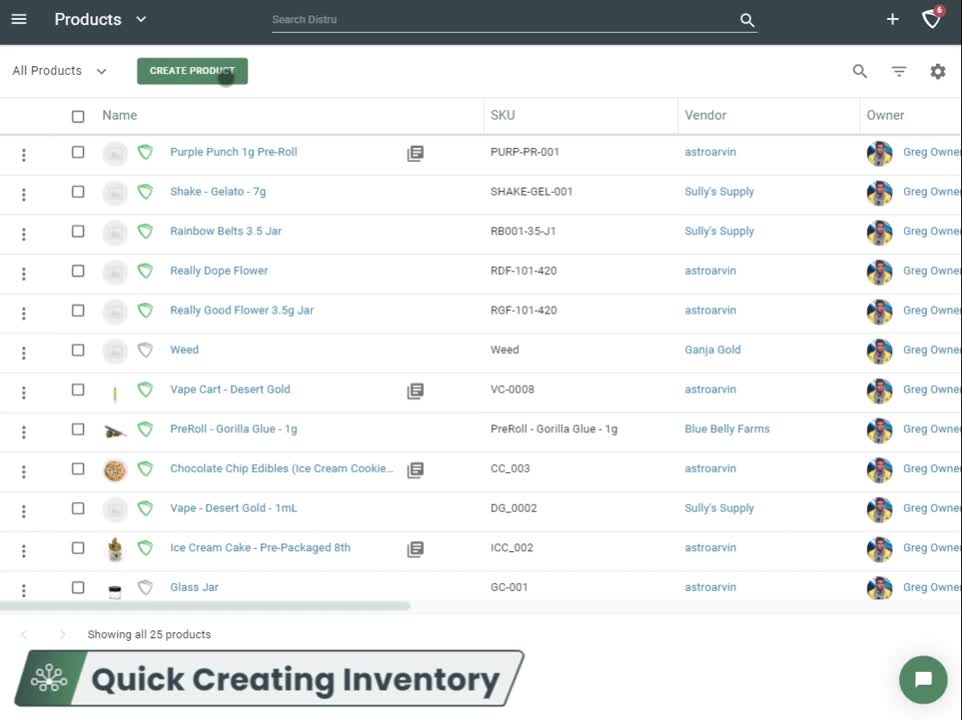Sort by the Vendor column header
Image resolution: width=962 pixels, height=720 pixels.
tap(705, 115)
